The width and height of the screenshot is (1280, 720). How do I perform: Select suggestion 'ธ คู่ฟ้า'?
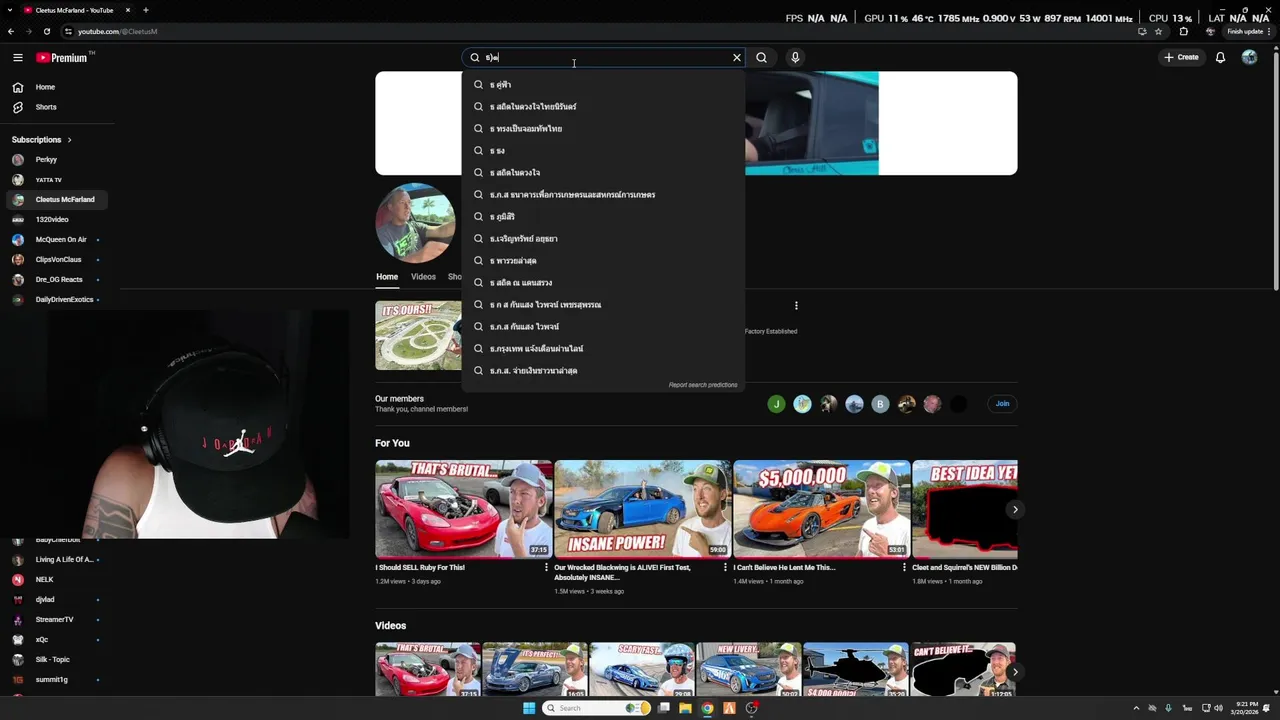[603, 85]
